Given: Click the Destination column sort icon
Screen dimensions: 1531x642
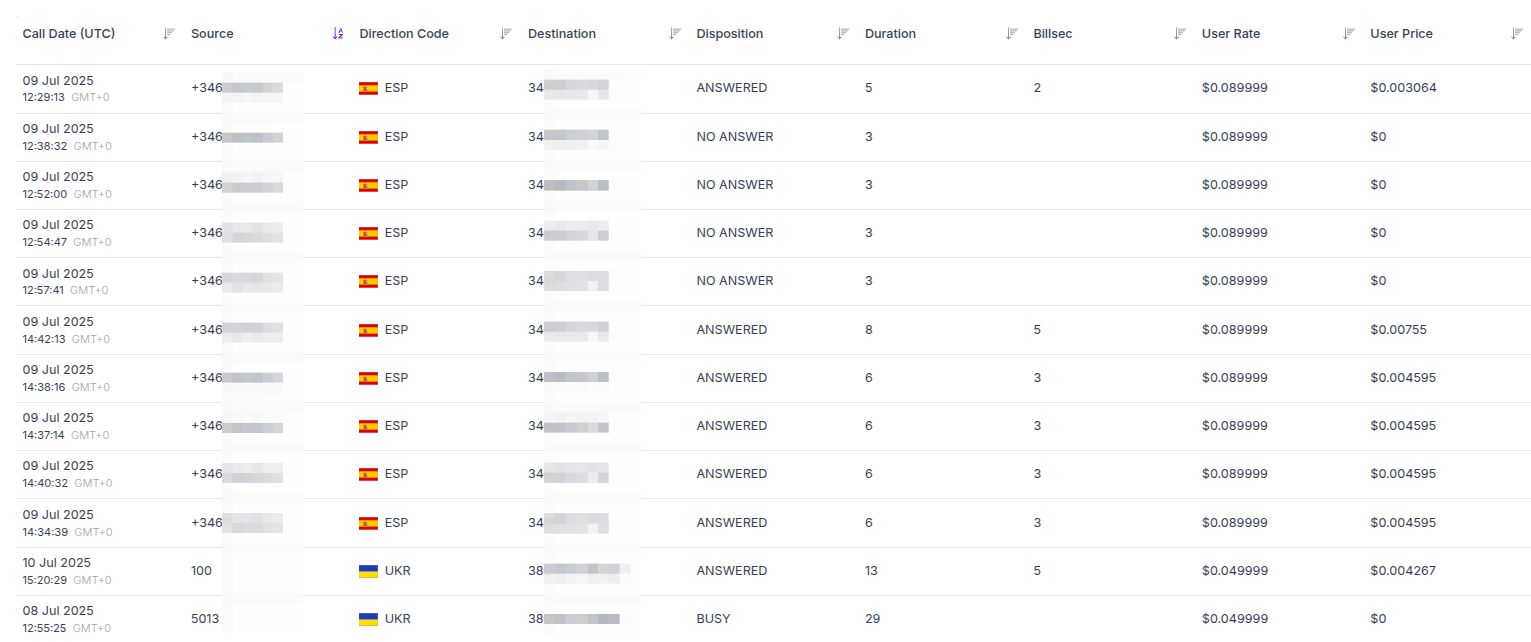Looking at the screenshot, I should [675, 34].
